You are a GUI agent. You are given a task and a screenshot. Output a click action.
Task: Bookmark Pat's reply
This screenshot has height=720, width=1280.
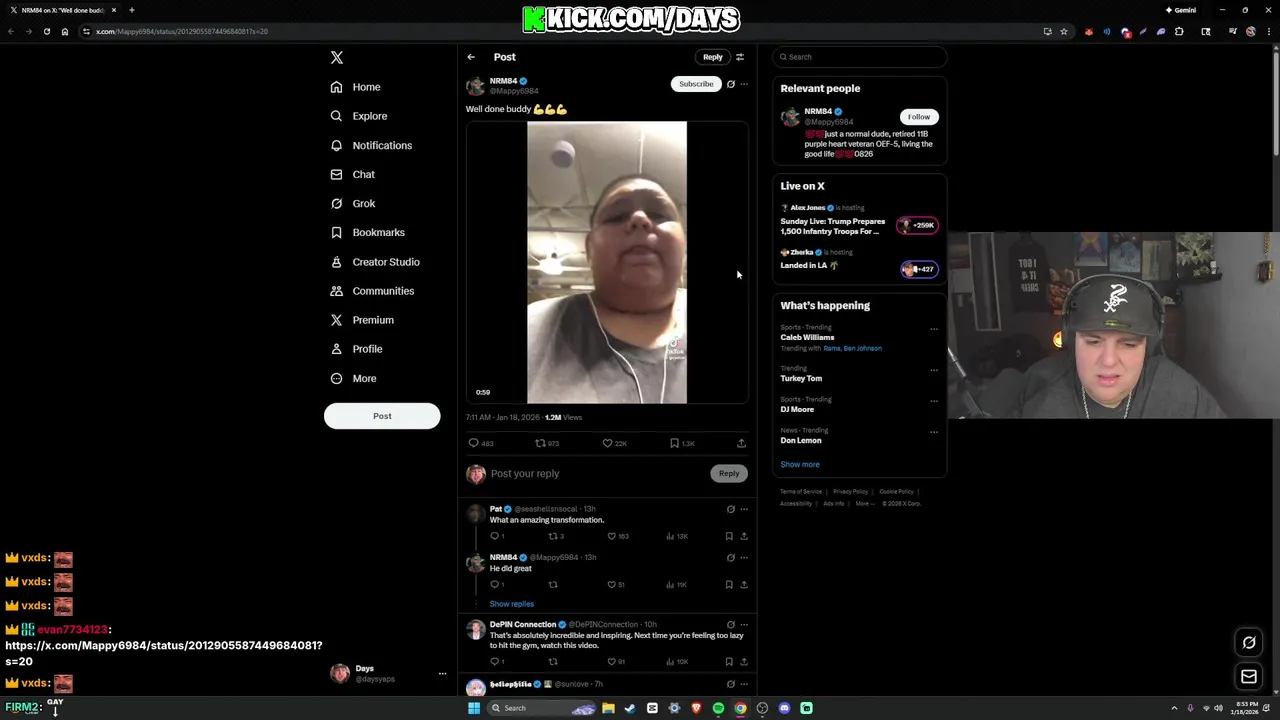729,536
